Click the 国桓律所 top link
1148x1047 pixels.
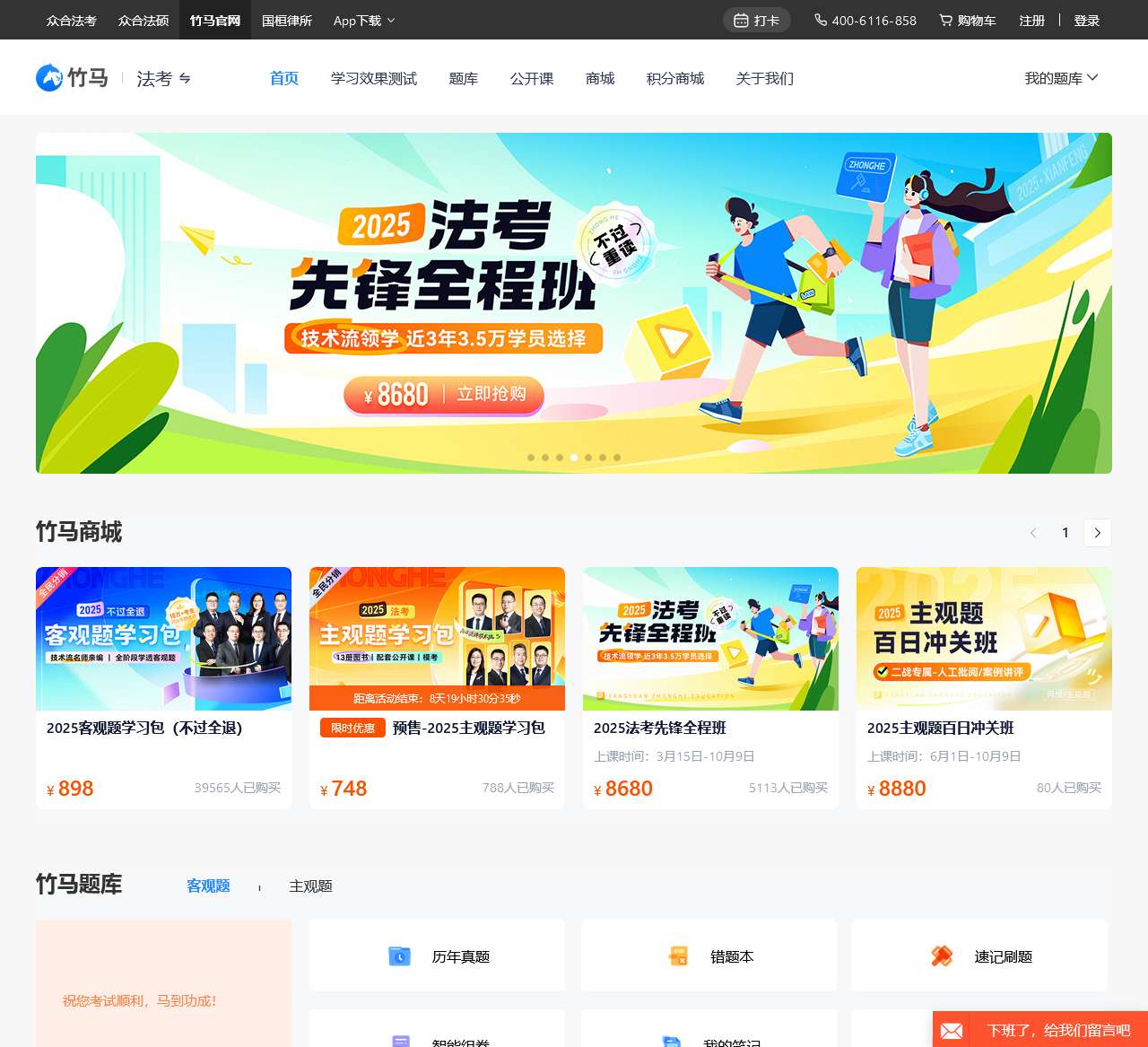tap(287, 20)
